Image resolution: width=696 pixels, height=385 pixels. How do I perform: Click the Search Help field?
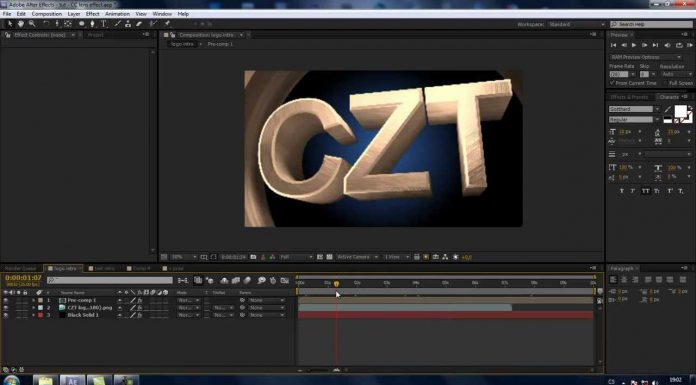point(651,24)
